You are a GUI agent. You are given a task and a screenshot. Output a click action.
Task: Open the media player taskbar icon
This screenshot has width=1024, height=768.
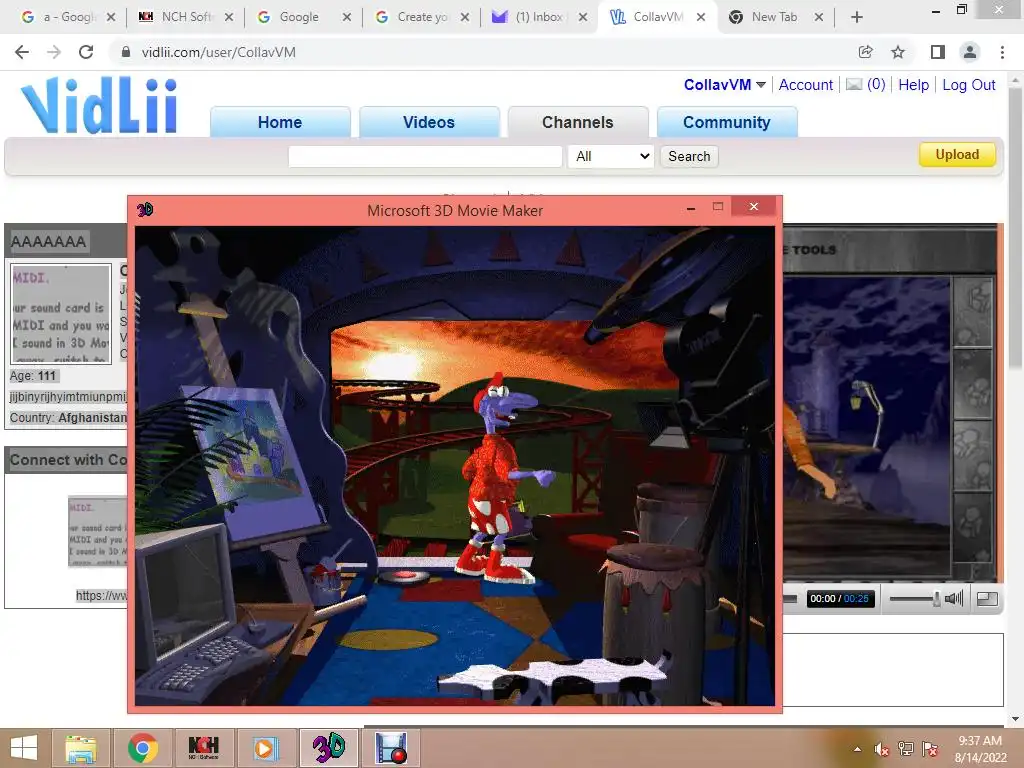[264, 748]
